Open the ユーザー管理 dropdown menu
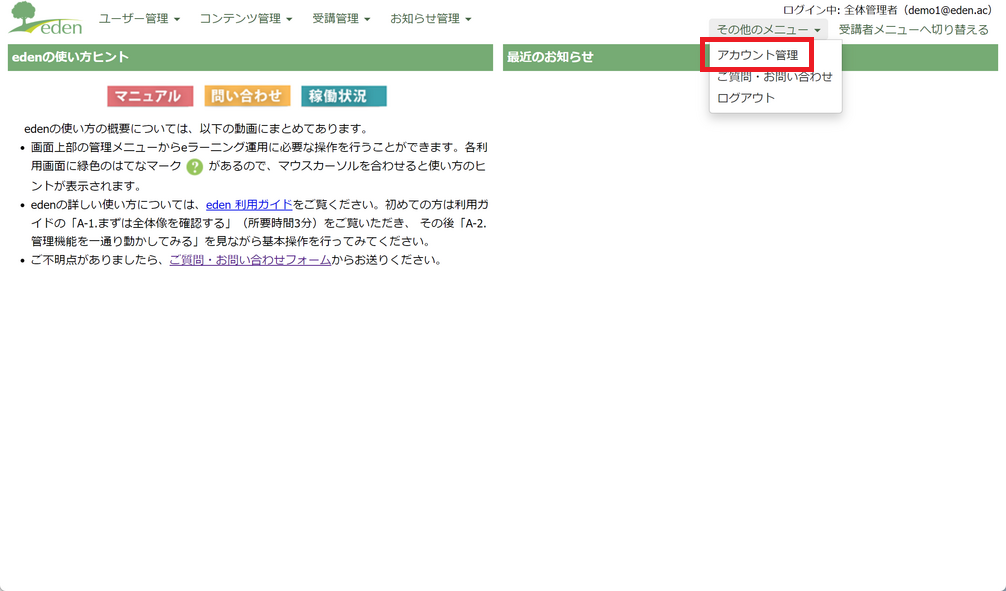Image resolution: width=1006 pixels, height=591 pixels. pyautogui.click(x=139, y=19)
